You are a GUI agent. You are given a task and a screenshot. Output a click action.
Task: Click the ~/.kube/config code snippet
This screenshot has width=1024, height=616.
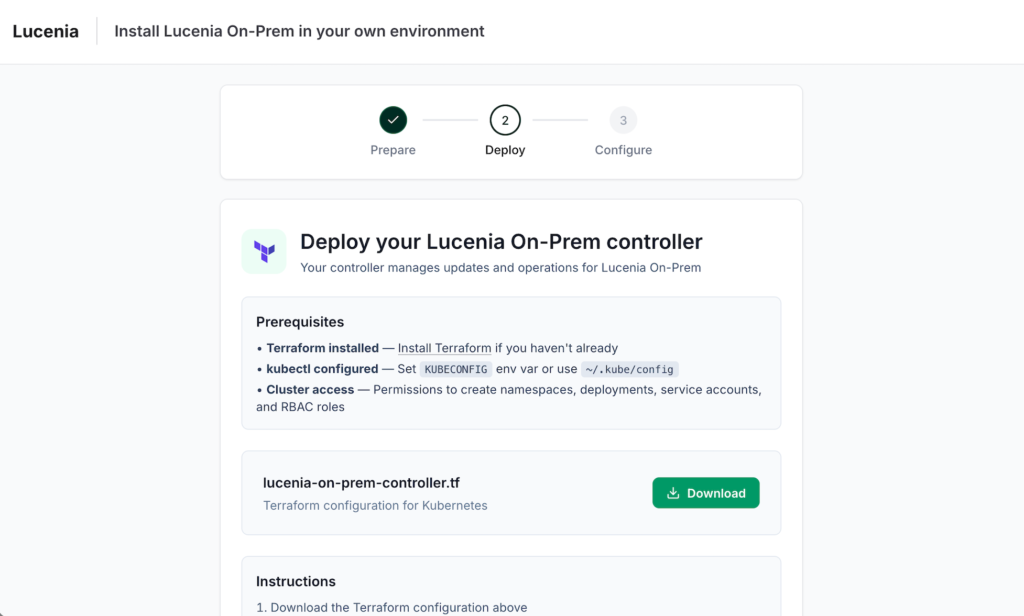(629, 369)
